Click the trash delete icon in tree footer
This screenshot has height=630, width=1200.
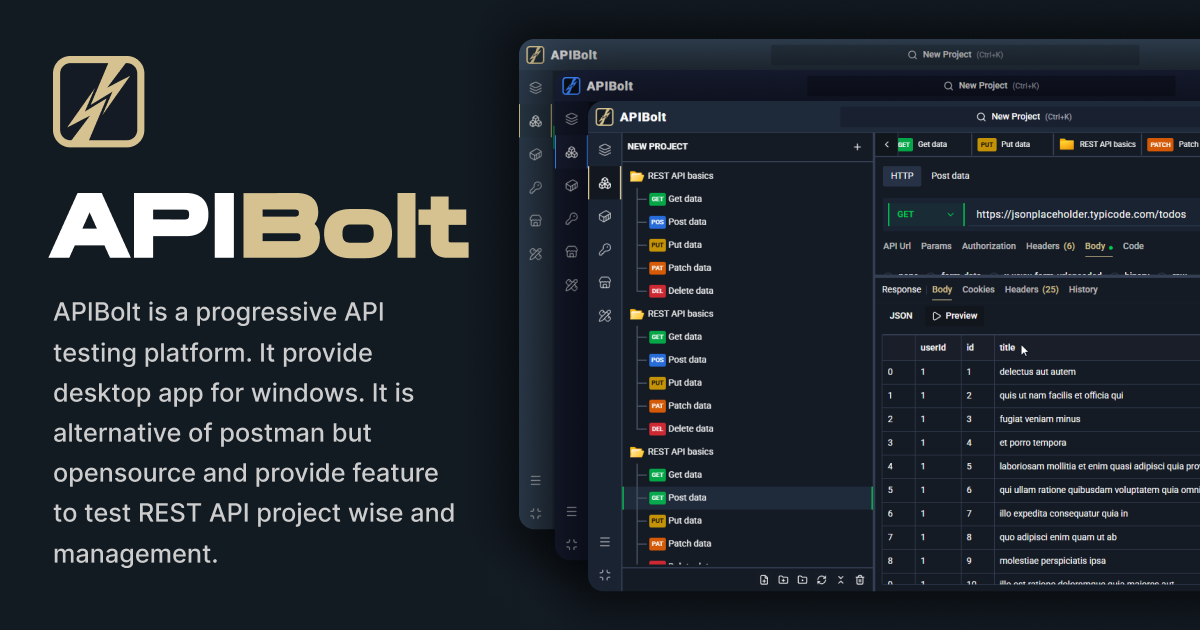pyautogui.click(x=860, y=580)
